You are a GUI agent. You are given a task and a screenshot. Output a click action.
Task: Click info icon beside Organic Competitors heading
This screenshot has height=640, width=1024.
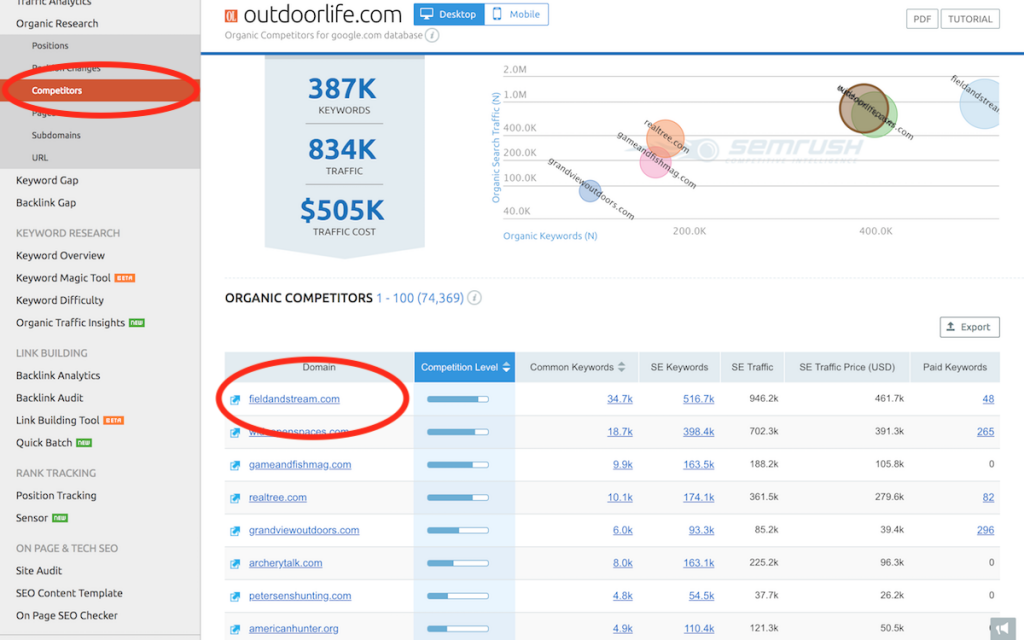[x=475, y=298]
